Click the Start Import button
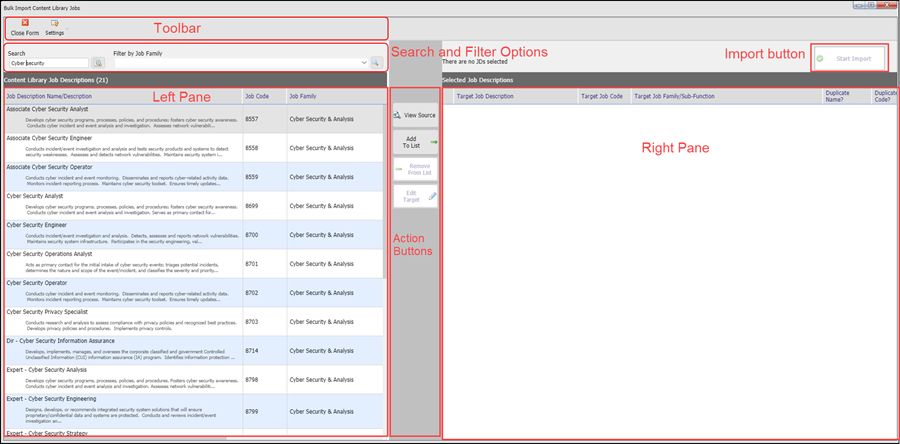Screen dimensions: 900x444 pos(849,59)
